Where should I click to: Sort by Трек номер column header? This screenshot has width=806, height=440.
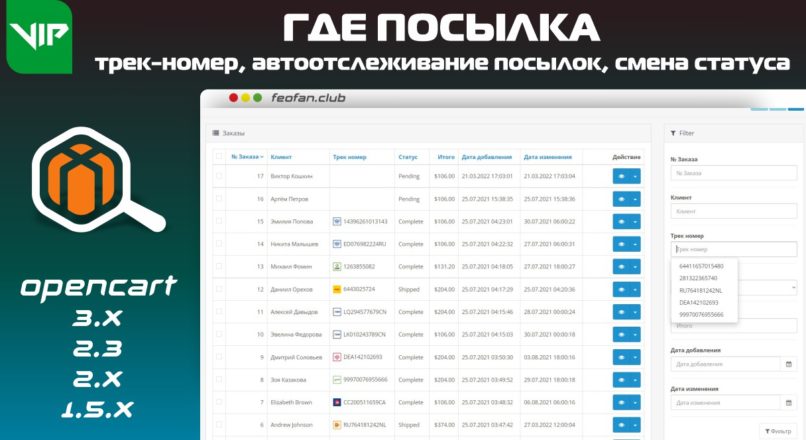(350, 157)
